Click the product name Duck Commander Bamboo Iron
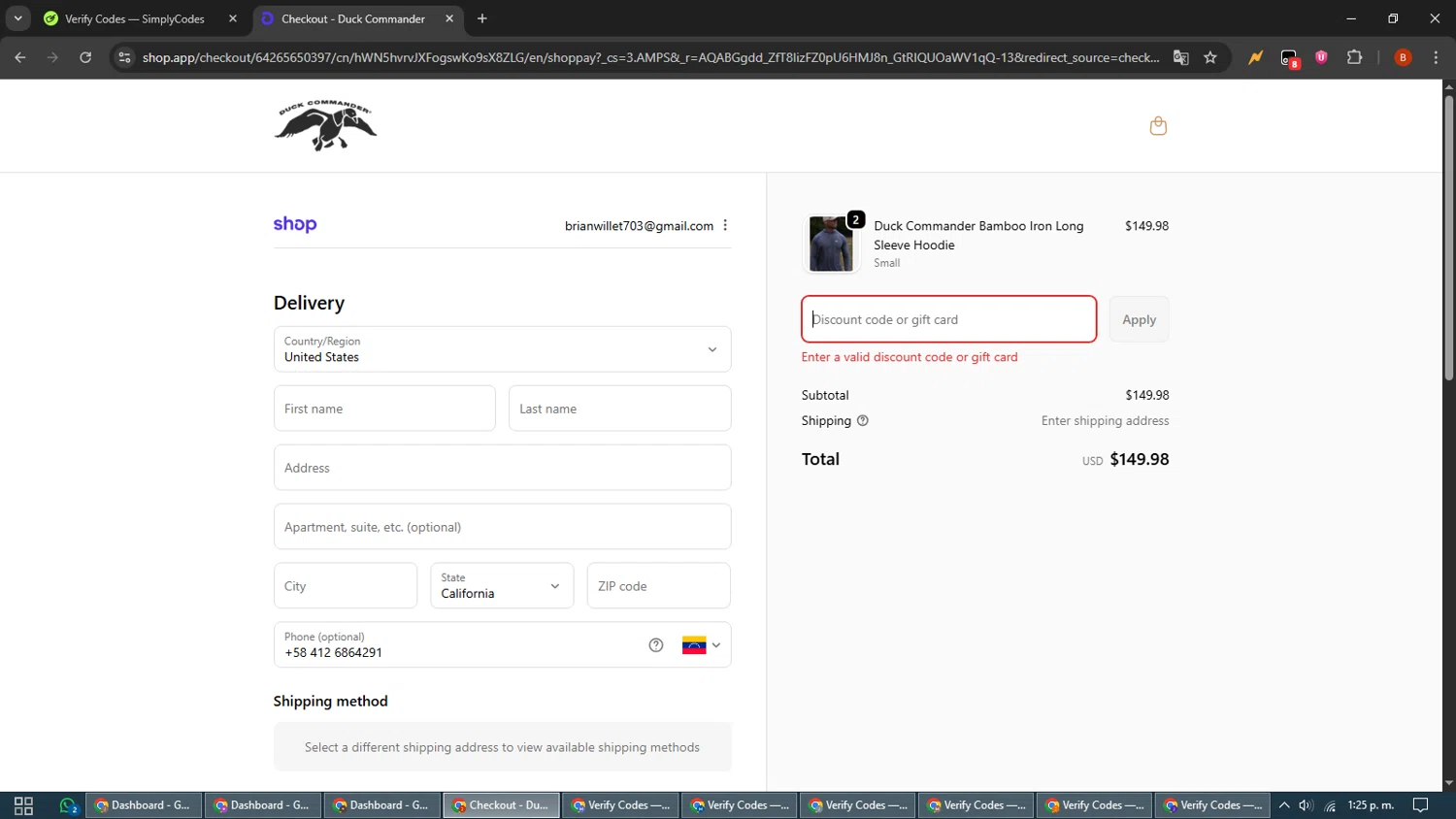1456x819 pixels. (x=978, y=235)
